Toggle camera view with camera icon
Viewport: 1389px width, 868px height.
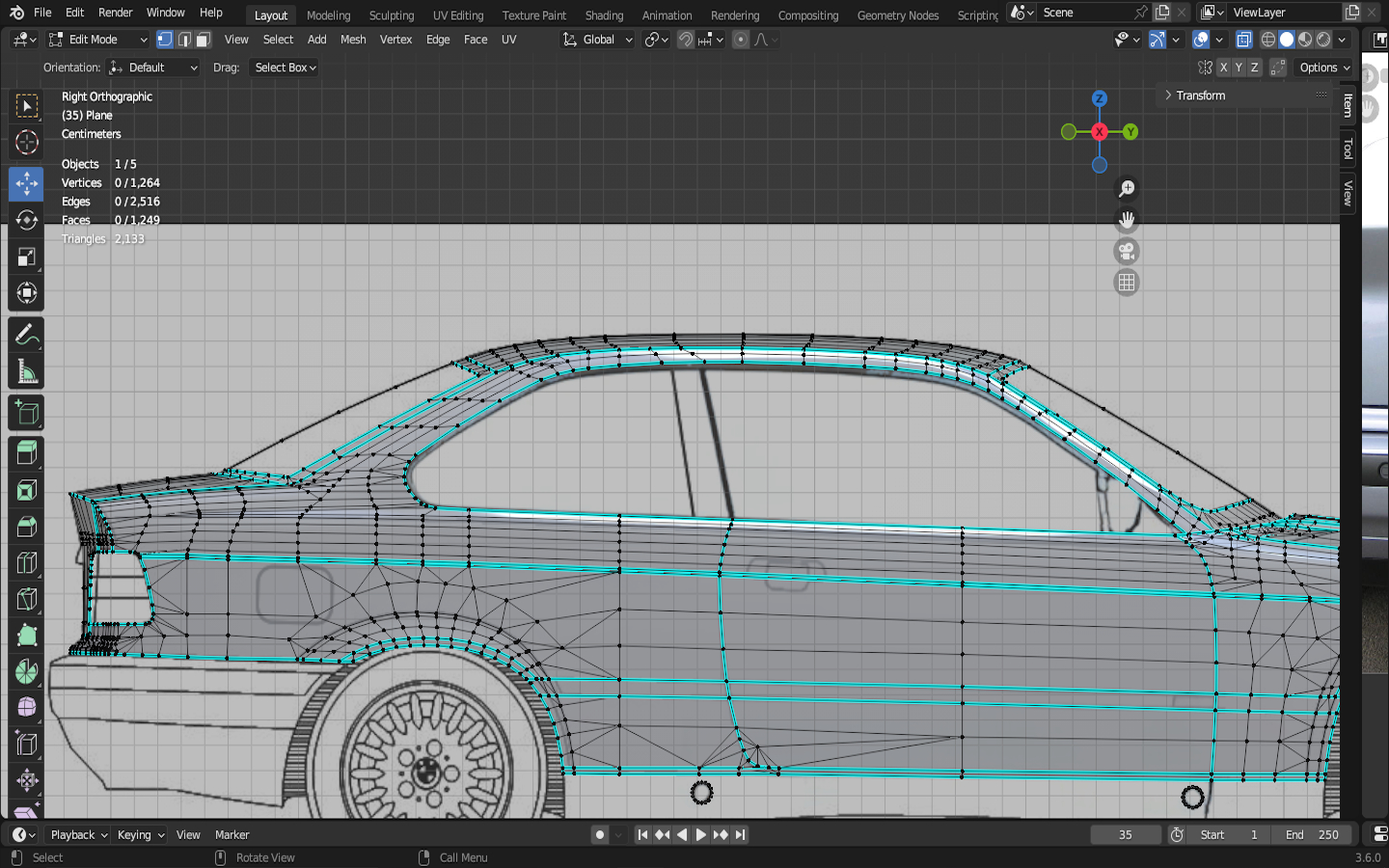[1126, 252]
